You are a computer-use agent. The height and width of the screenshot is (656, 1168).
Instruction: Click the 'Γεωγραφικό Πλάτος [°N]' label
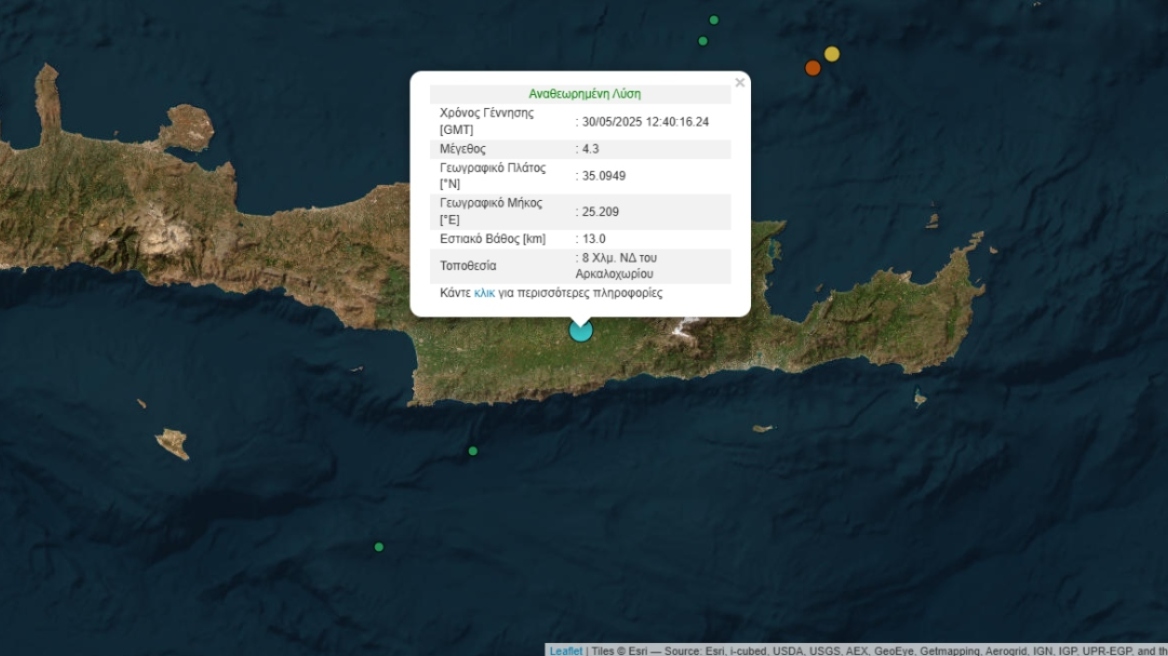point(492,176)
